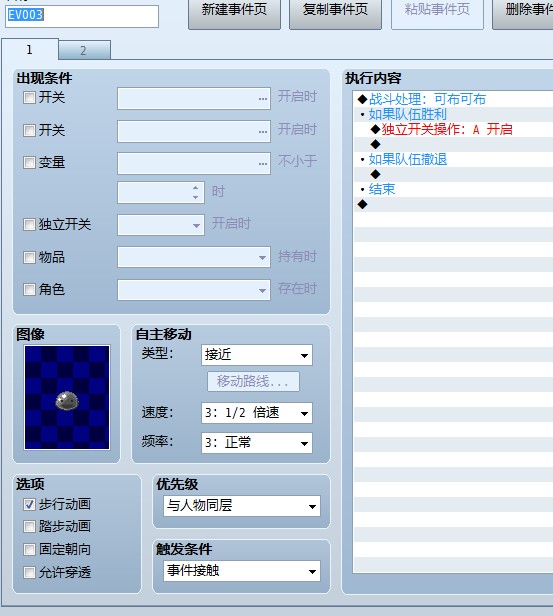Image resolution: width=553 pixels, height=616 pixels.
Task: Select the 战斗处理：可布可布 command line
Action: point(453,99)
